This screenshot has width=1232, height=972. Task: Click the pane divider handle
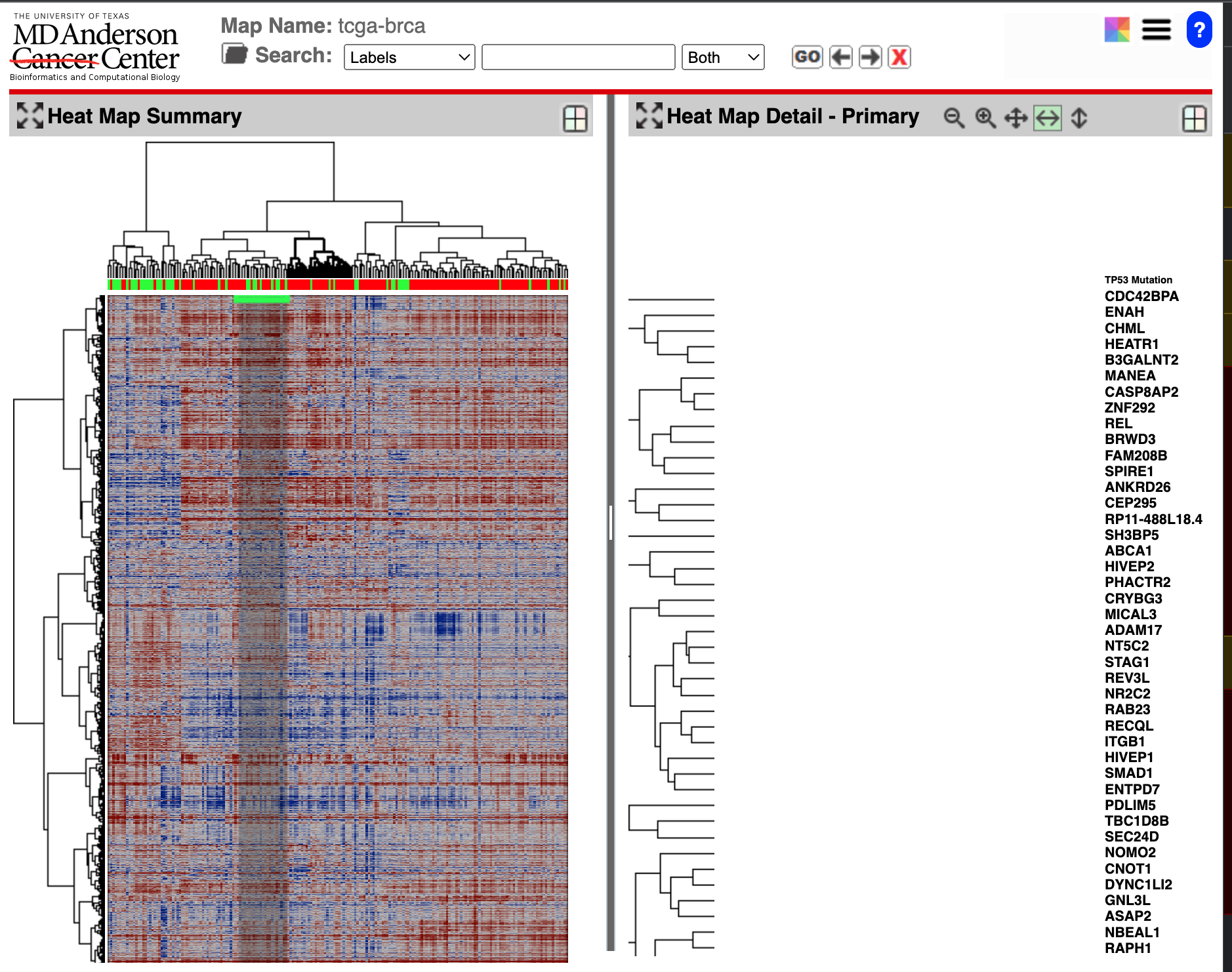click(x=611, y=522)
